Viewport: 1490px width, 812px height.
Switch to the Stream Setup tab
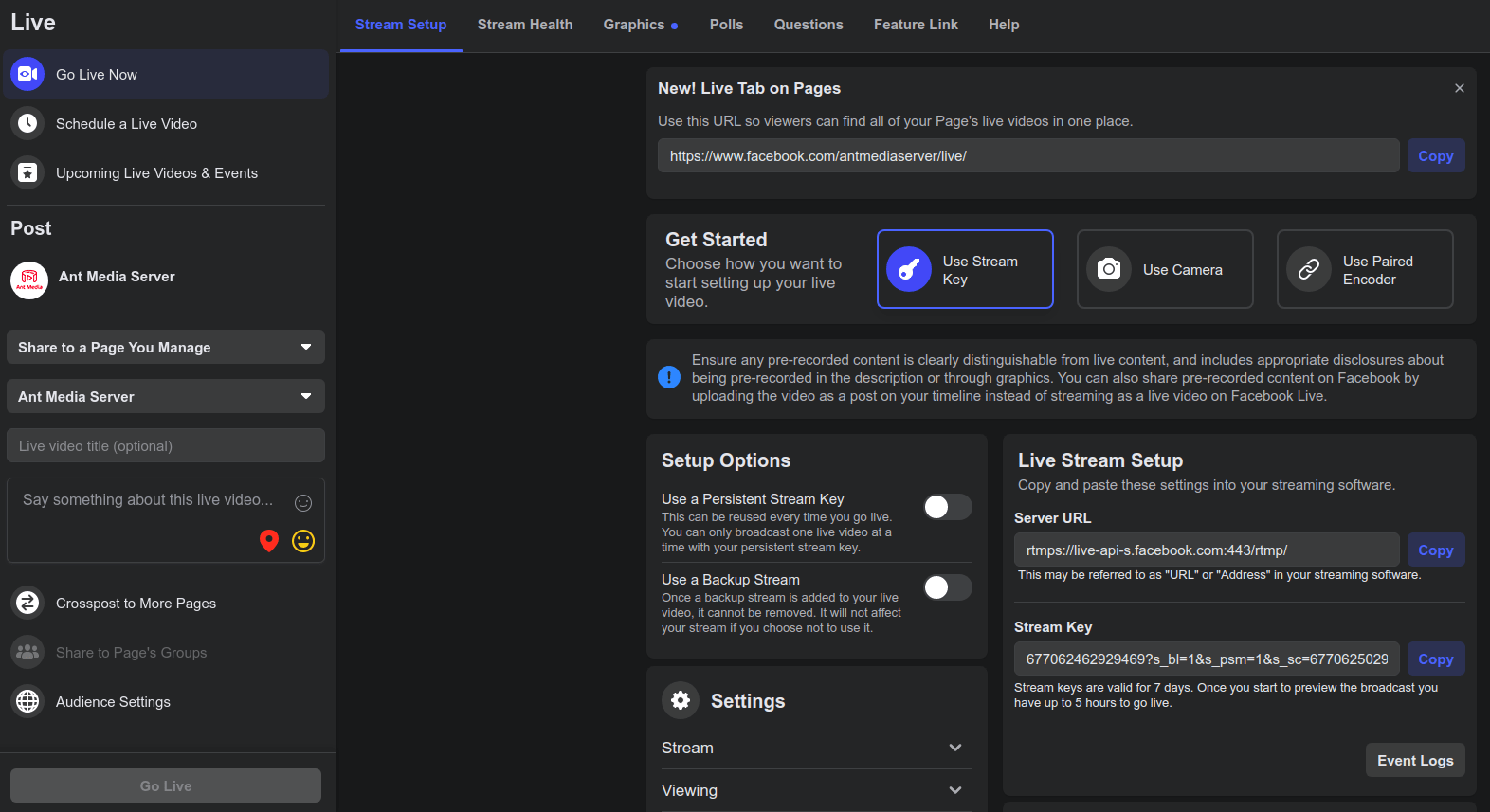click(401, 25)
